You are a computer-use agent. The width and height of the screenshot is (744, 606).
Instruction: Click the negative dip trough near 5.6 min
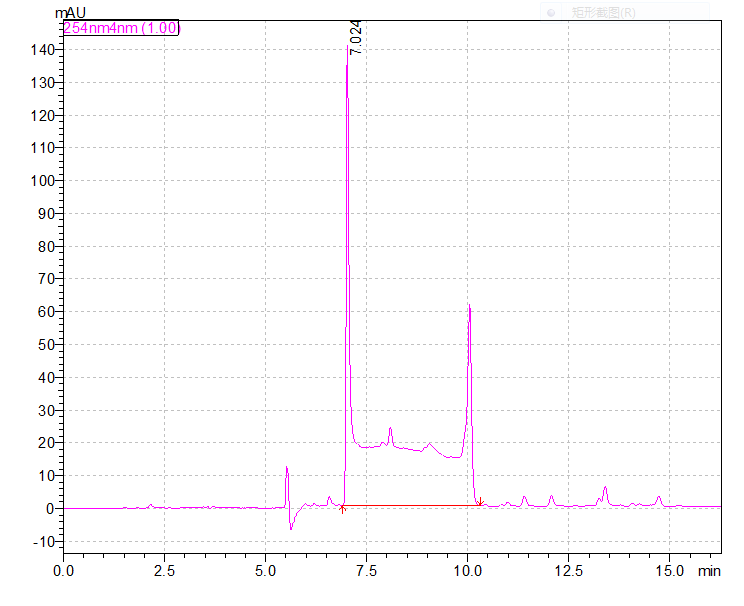pos(291,529)
